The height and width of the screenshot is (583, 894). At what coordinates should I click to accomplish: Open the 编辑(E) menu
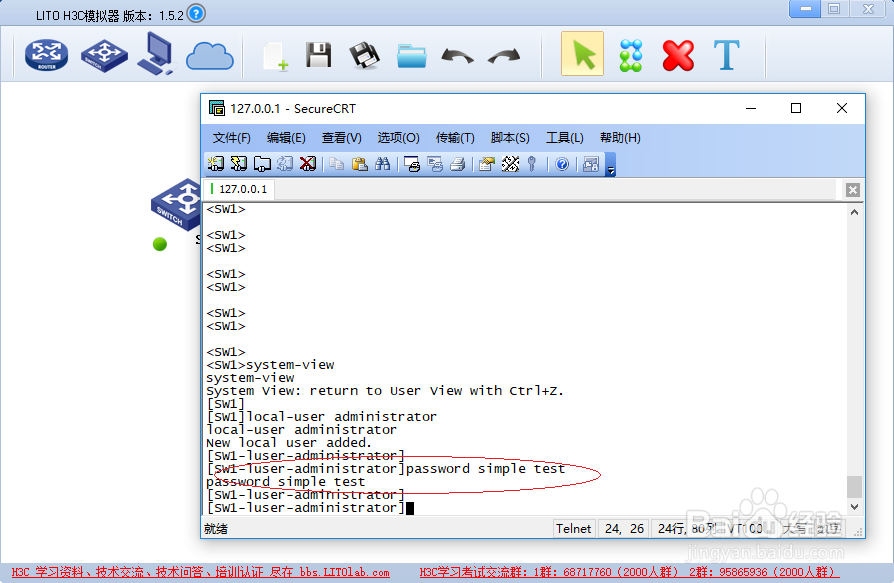pos(286,137)
